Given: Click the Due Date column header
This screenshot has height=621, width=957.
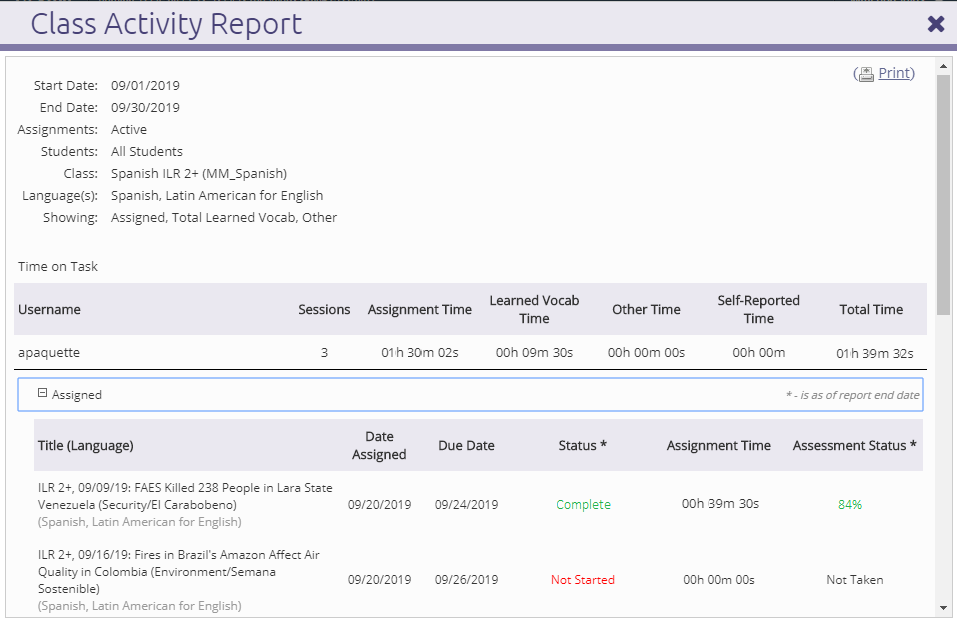Looking at the screenshot, I should coord(466,446).
